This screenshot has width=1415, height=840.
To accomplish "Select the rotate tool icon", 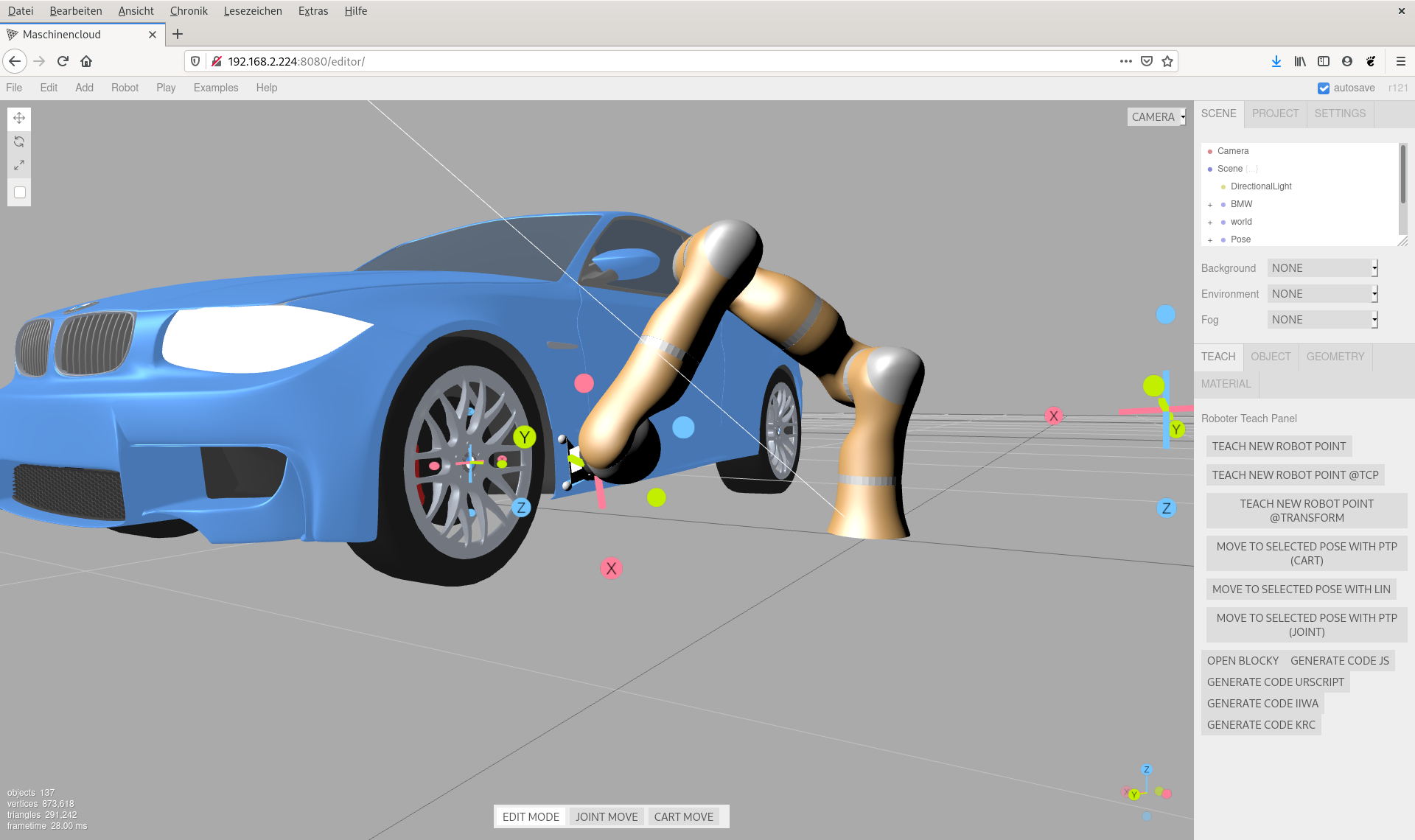I will [19, 141].
